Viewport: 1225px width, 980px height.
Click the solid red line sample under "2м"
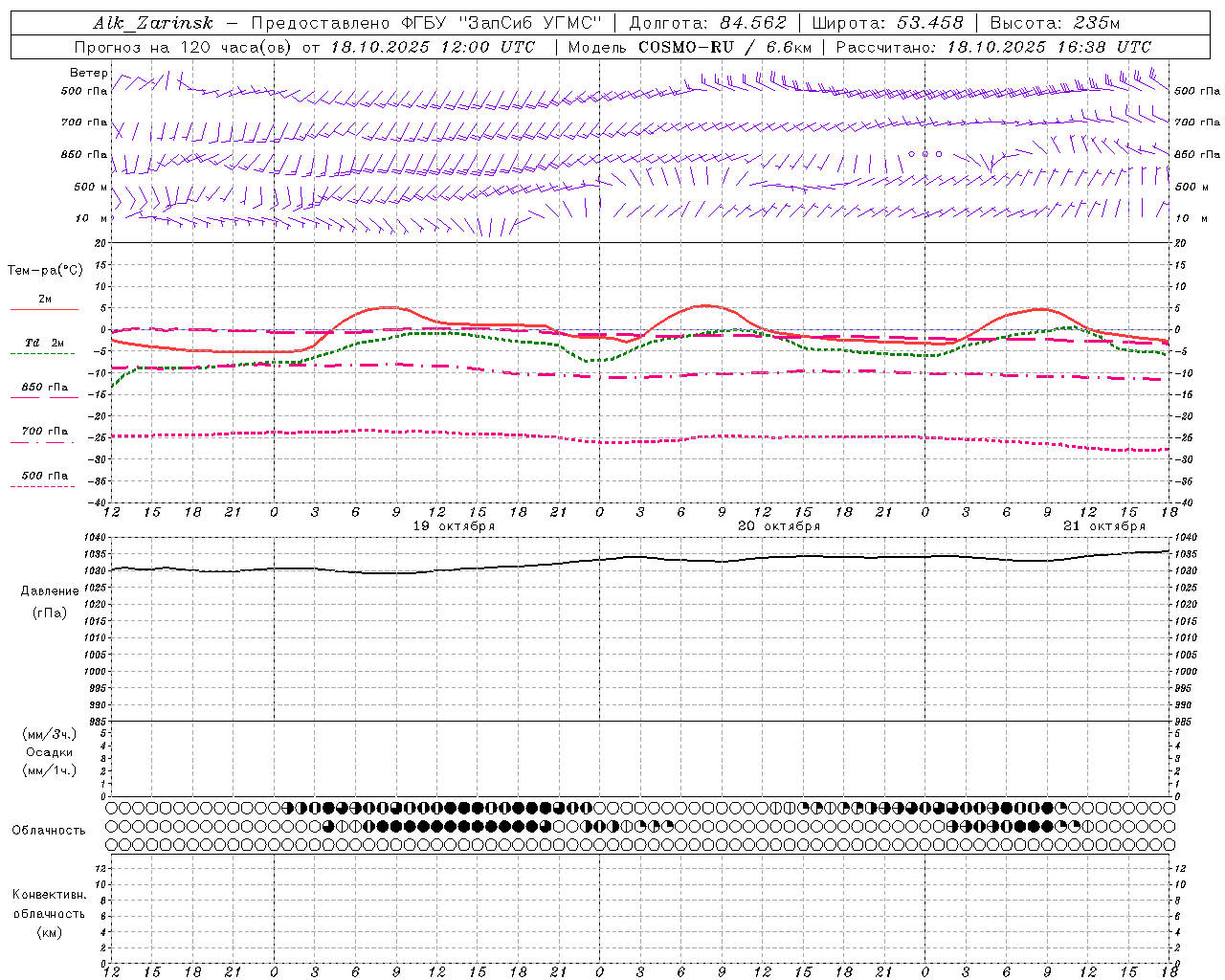pos(44,309)
